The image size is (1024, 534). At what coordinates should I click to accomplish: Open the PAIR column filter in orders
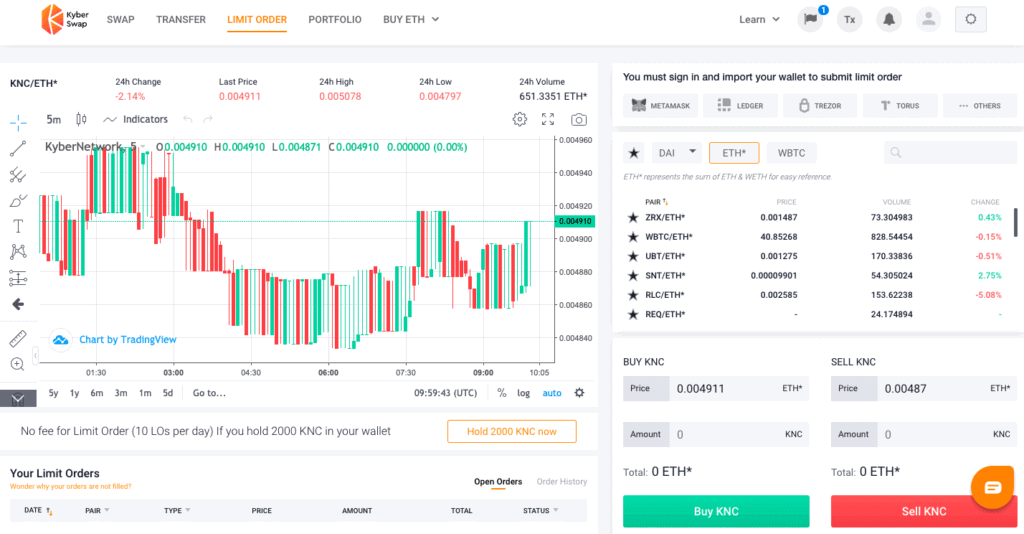click(97, 510)
